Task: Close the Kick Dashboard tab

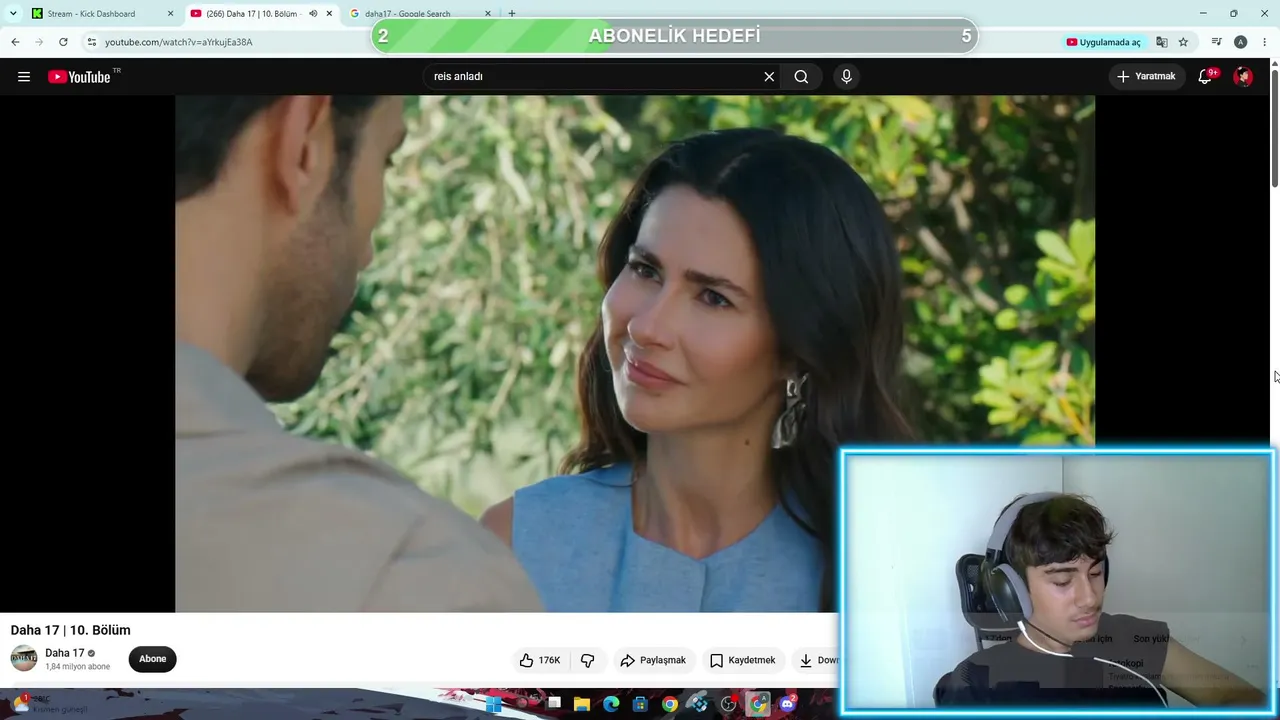Action: click(x=170, y=14)
